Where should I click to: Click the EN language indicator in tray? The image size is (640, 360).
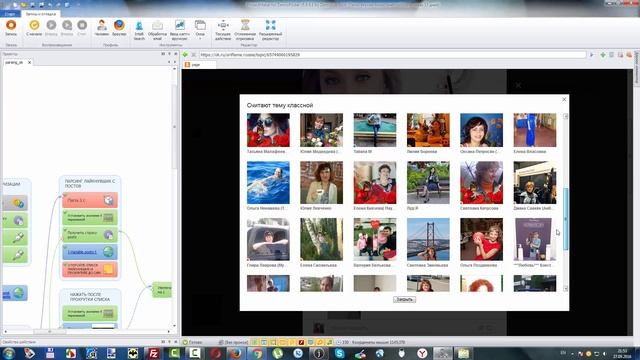coord(564,353)
